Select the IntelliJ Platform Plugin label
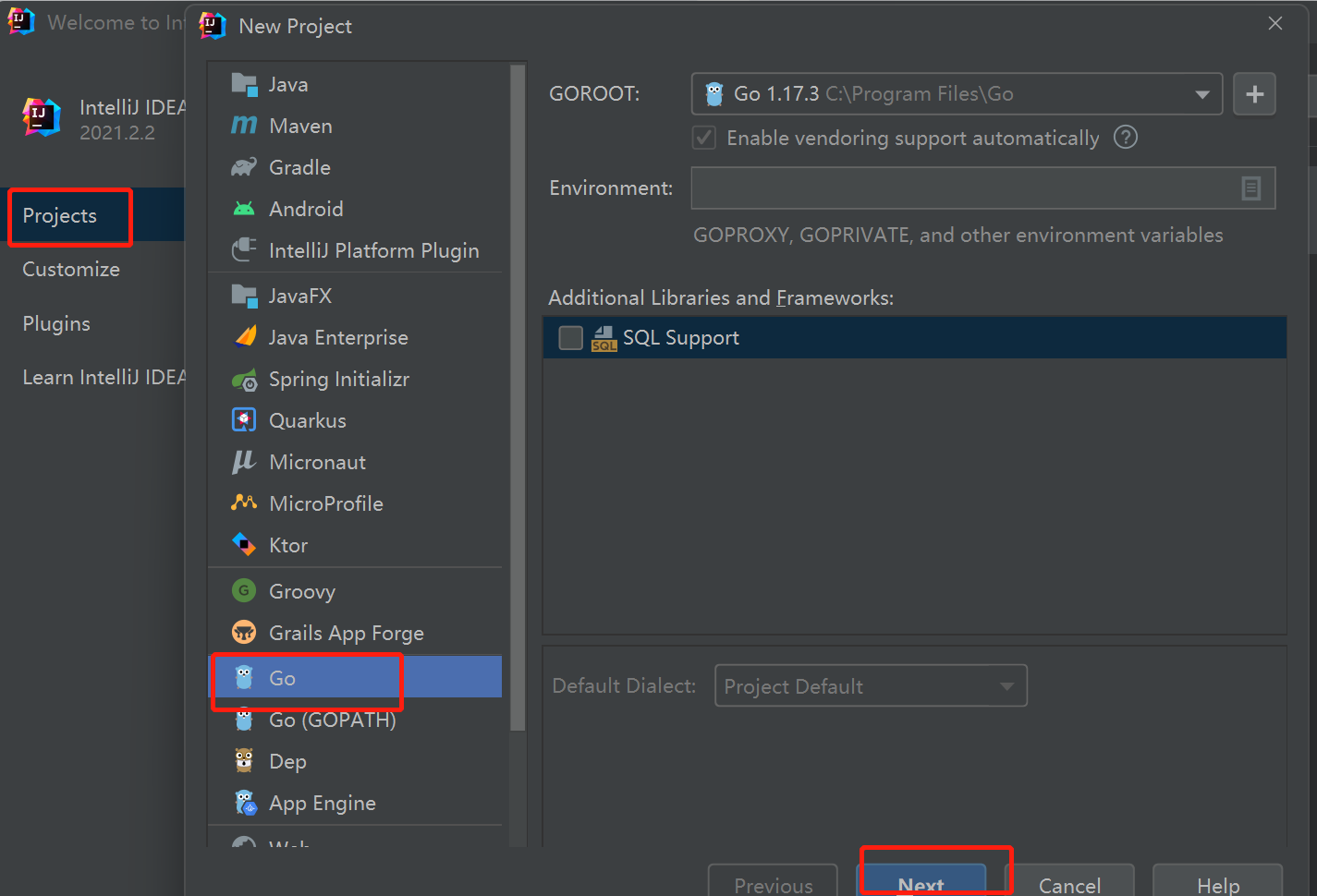 [x=374, y=250]
